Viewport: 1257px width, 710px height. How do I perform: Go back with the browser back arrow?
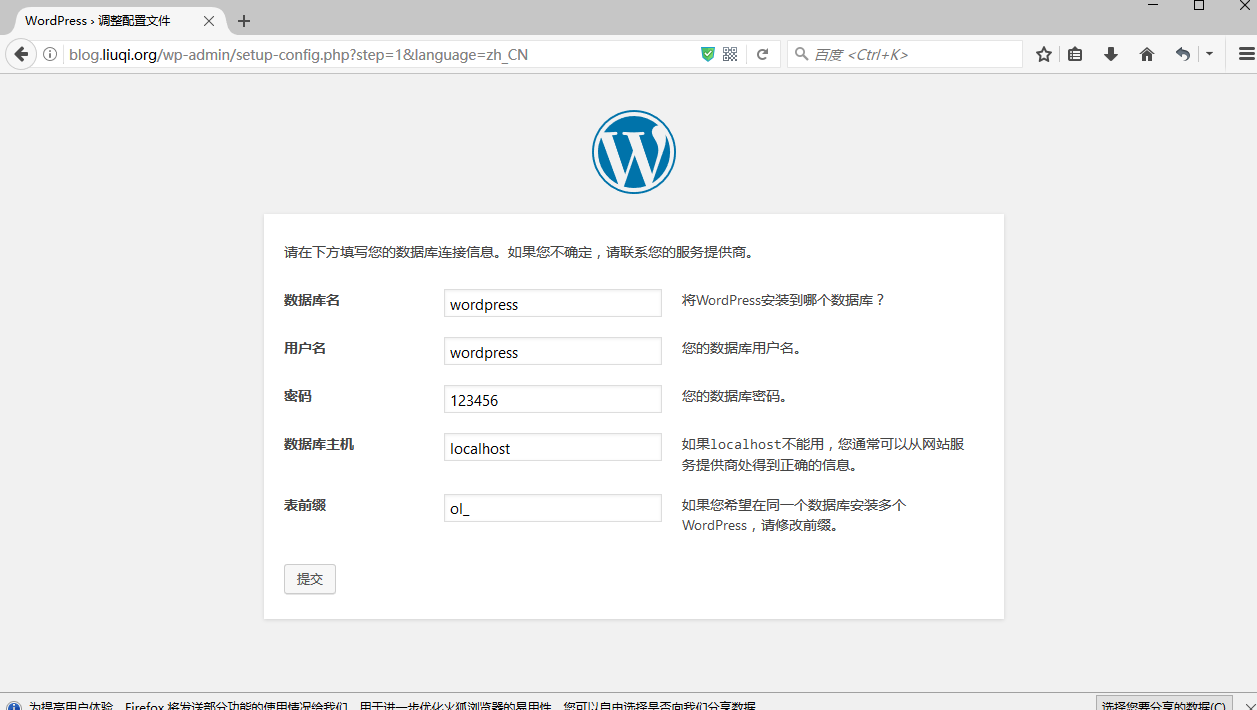(21, 54)
